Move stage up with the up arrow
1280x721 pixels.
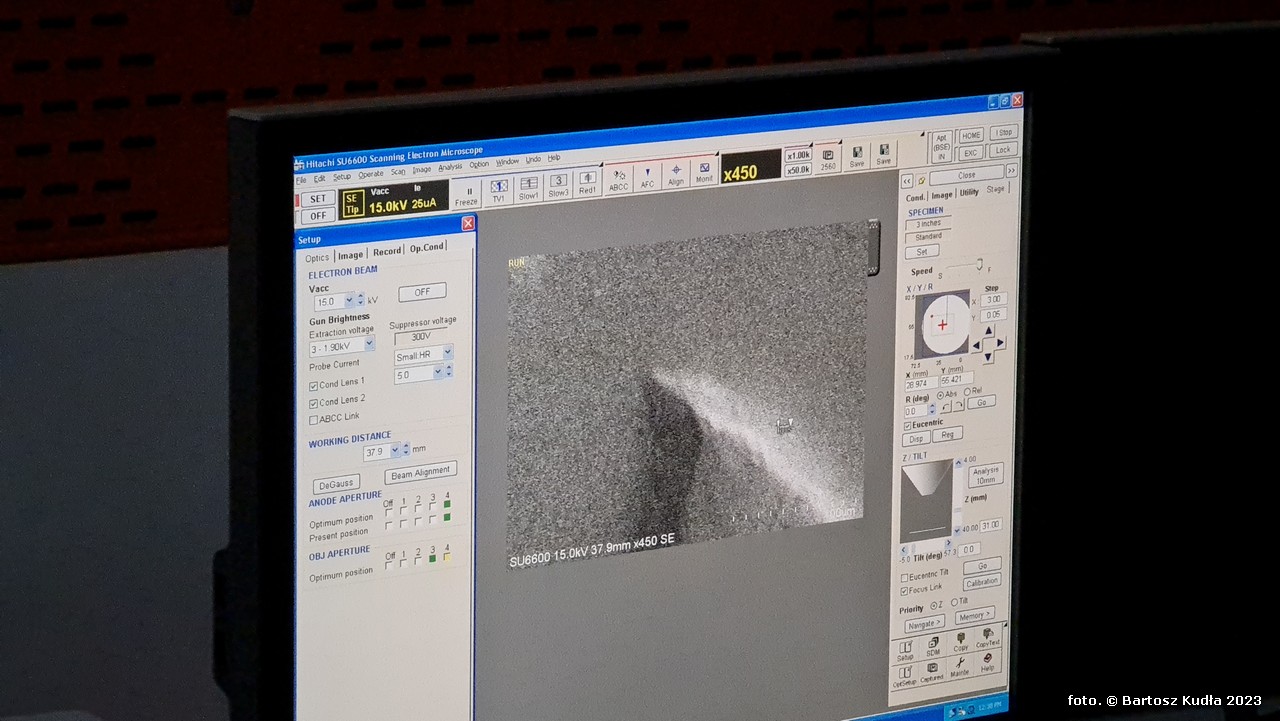tap(988, 330)
